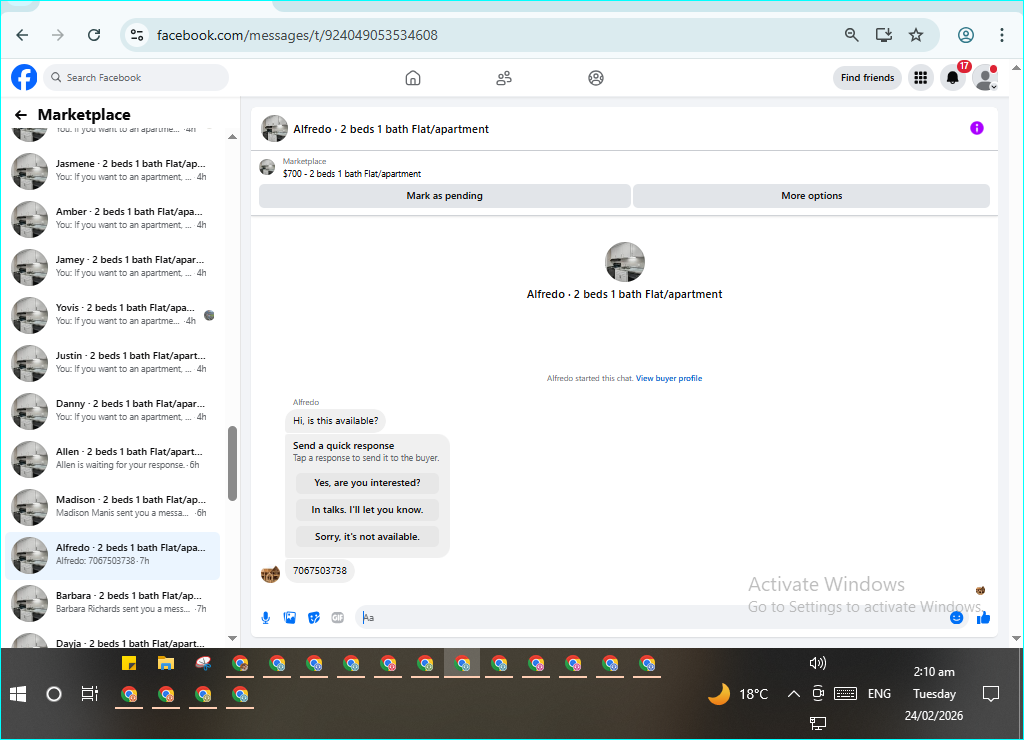This screenshot has height=740, width=1024.
Task: Open Madison's conversation in the list
Action: point(112,506)
